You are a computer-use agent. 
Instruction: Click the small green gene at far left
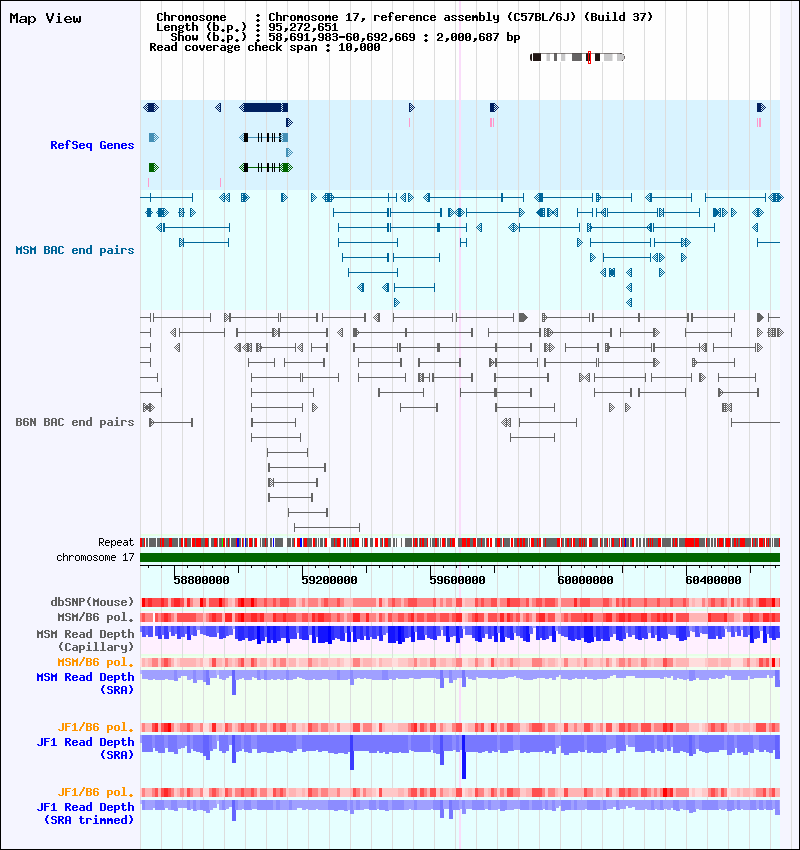(154, 168)
